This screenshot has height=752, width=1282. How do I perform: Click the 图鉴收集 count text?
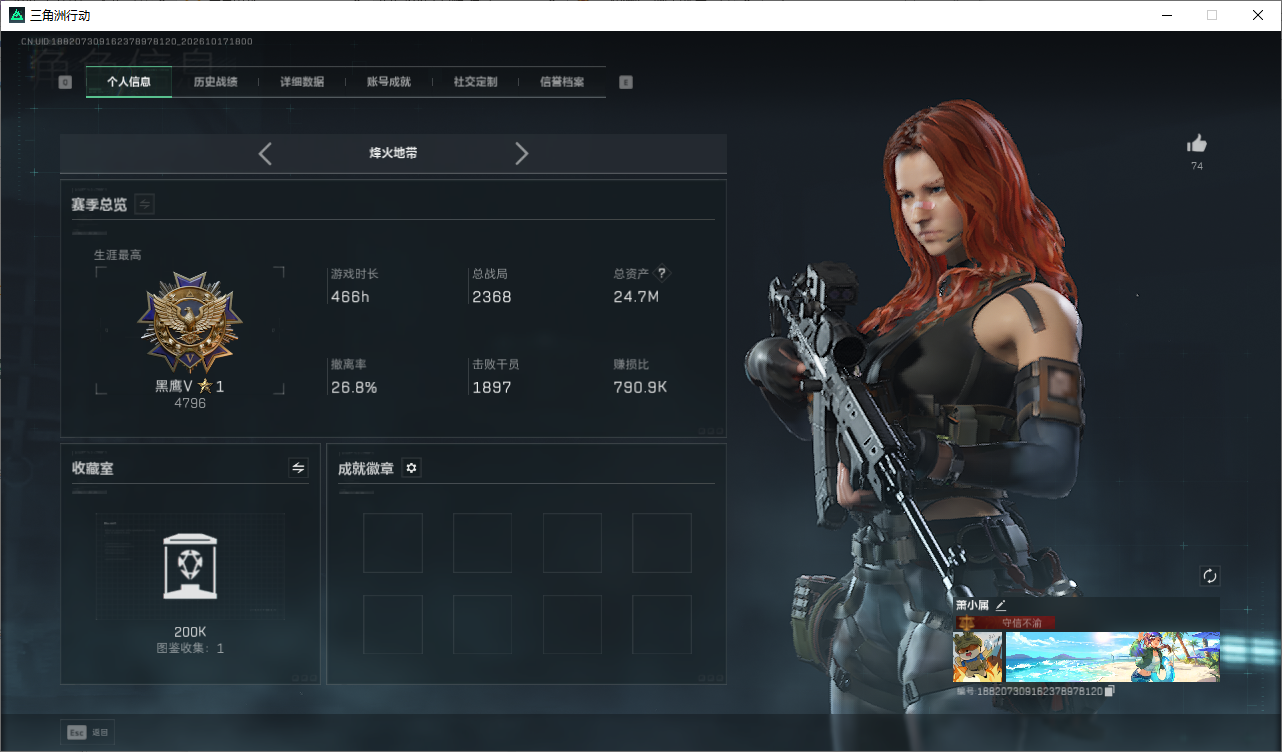[x=190, y=648]
